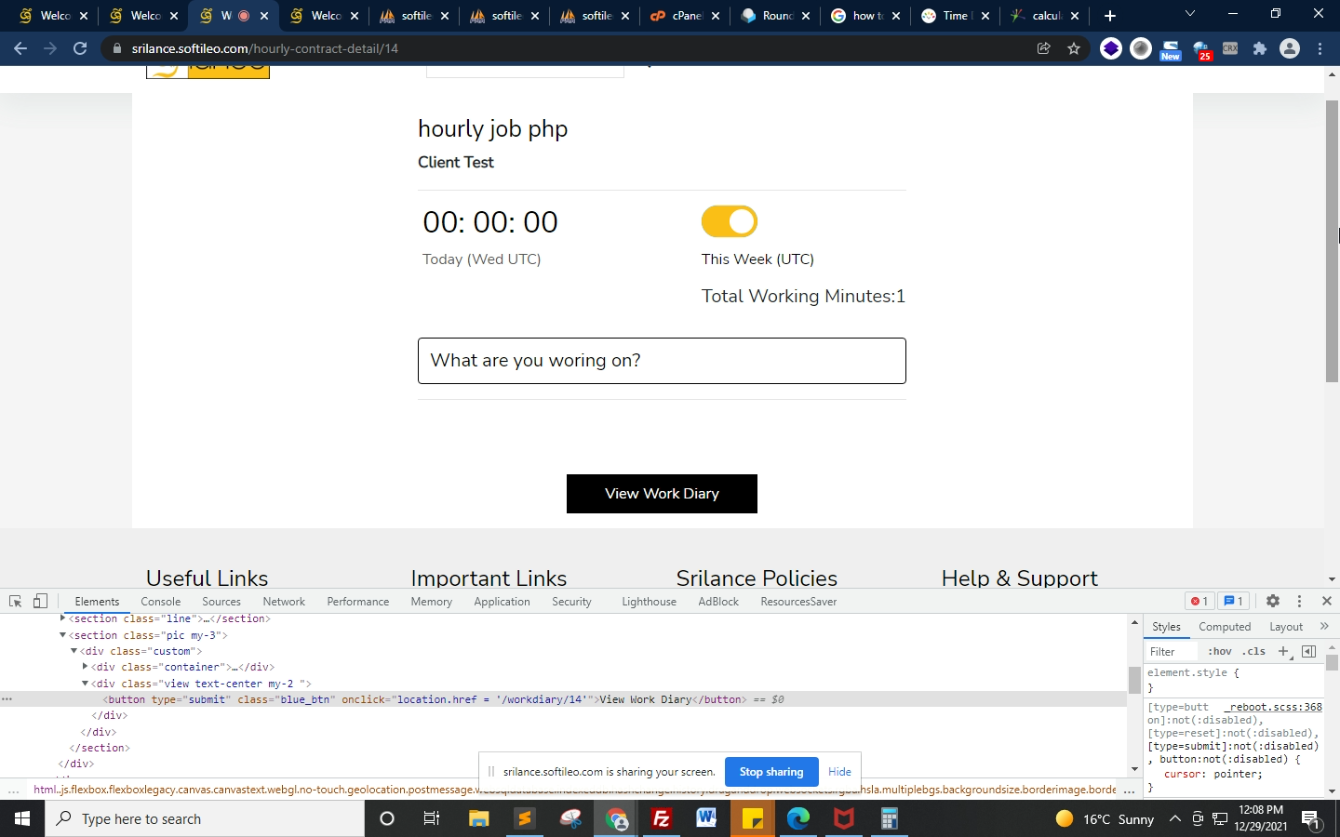
Task: Click the New style rule plus icon
Action: coord(1283,651)
